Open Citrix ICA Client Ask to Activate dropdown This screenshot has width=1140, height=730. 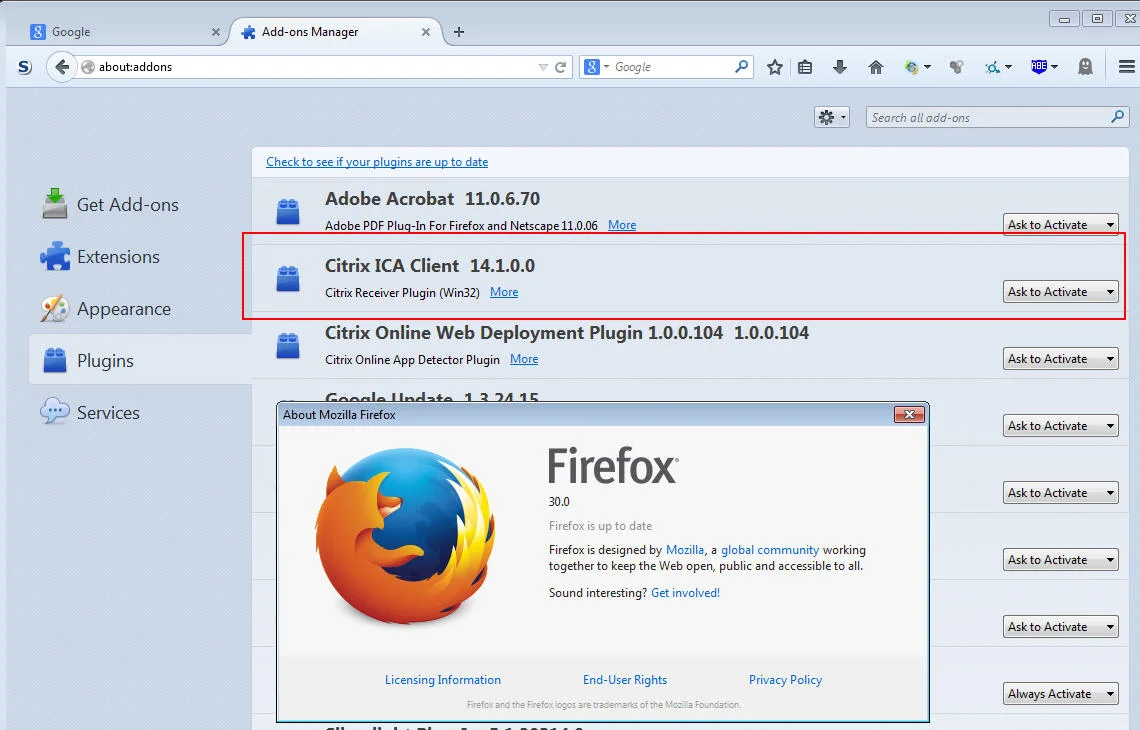[1060, 292]
